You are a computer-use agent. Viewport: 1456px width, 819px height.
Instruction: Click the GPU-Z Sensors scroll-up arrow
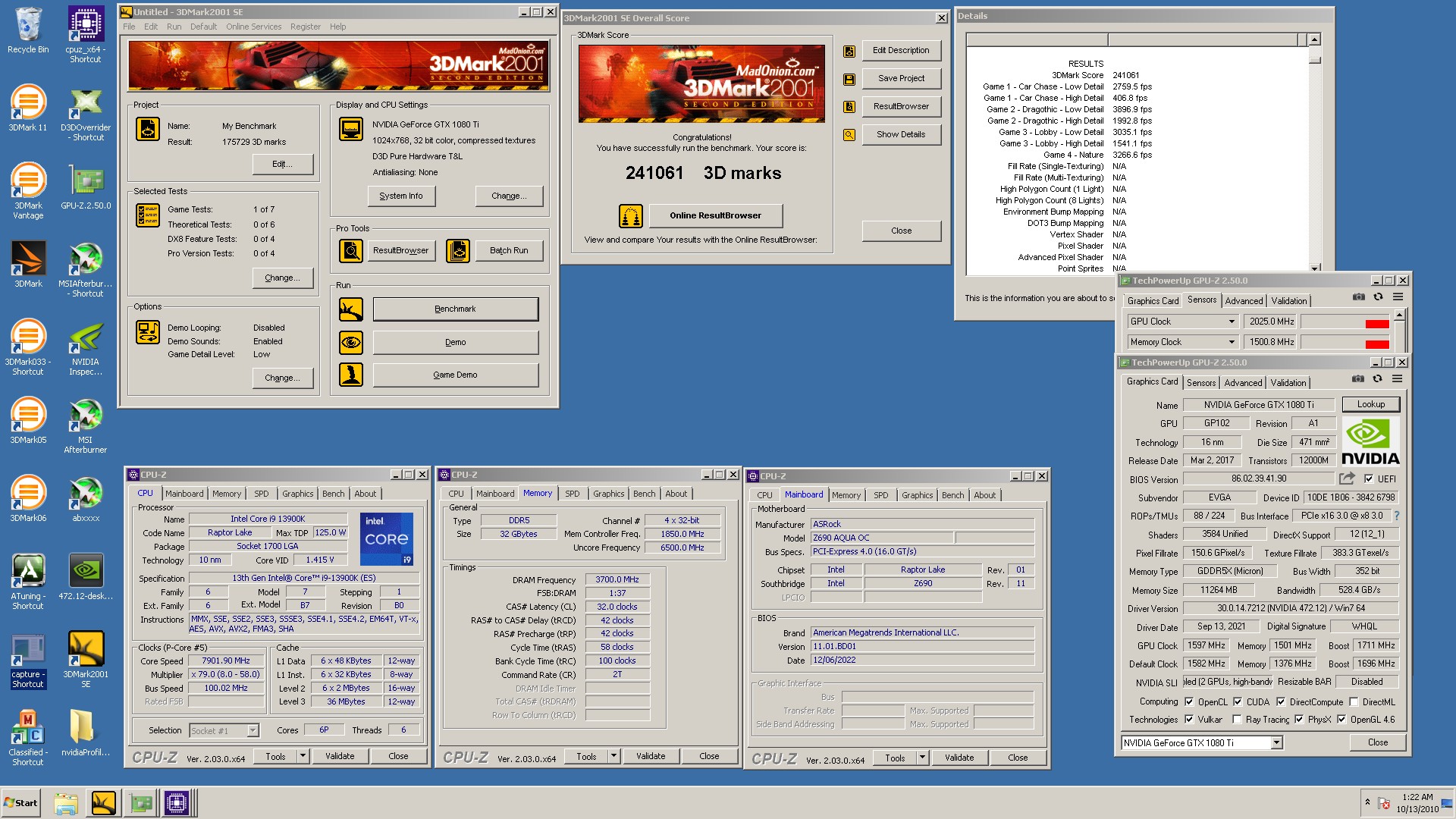coord(1400,314)
